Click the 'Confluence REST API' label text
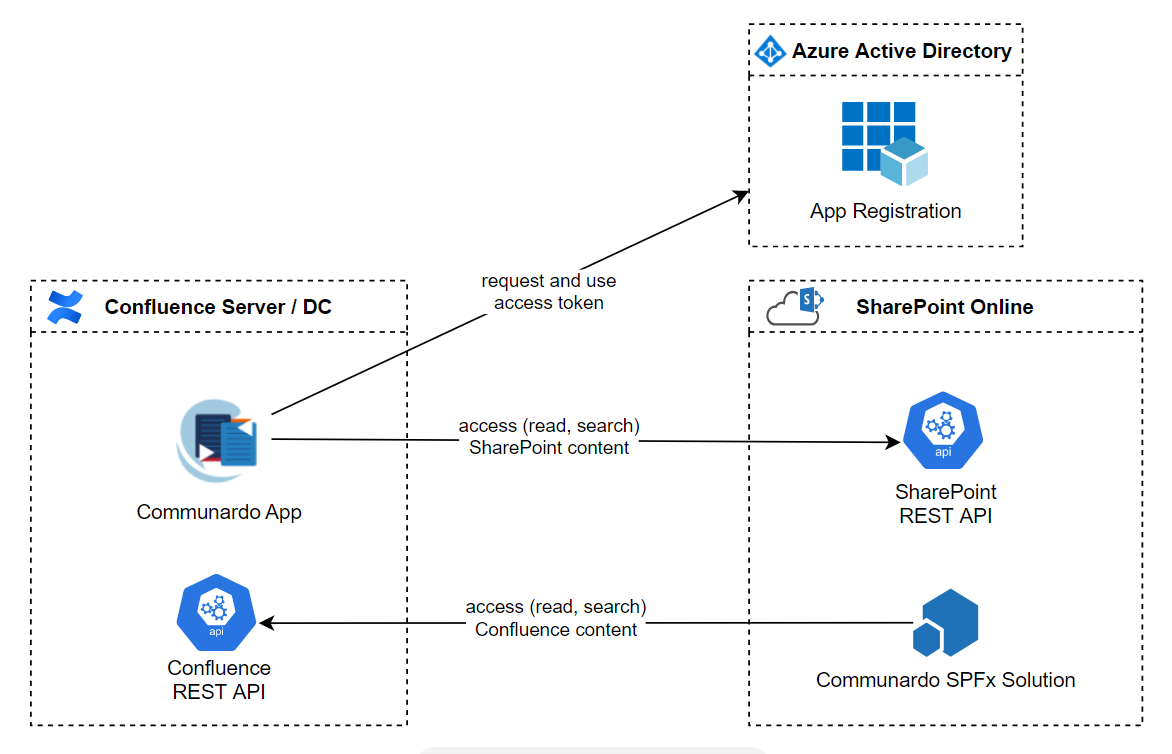Viewport: 1172px width, 754px height. coord(219,679)
